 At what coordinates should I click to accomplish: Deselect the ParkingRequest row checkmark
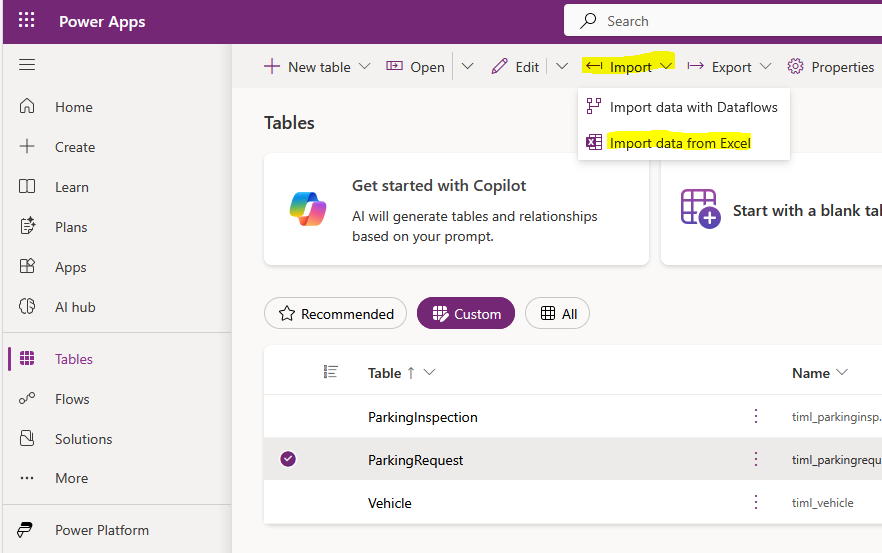[x=288, y=459]
